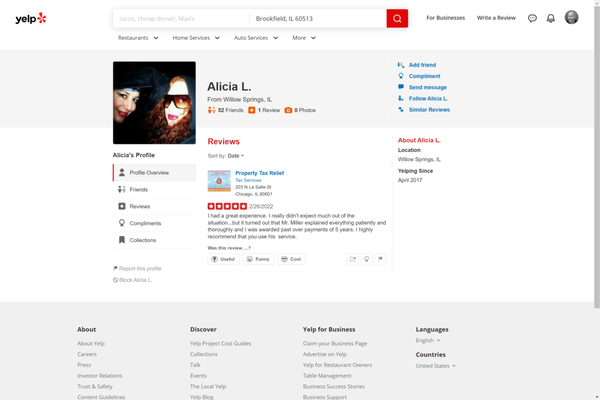Expand the Auto Services dropdown
Image resolution: width=600 pixels, height=400 pixels.
[256, 38]
